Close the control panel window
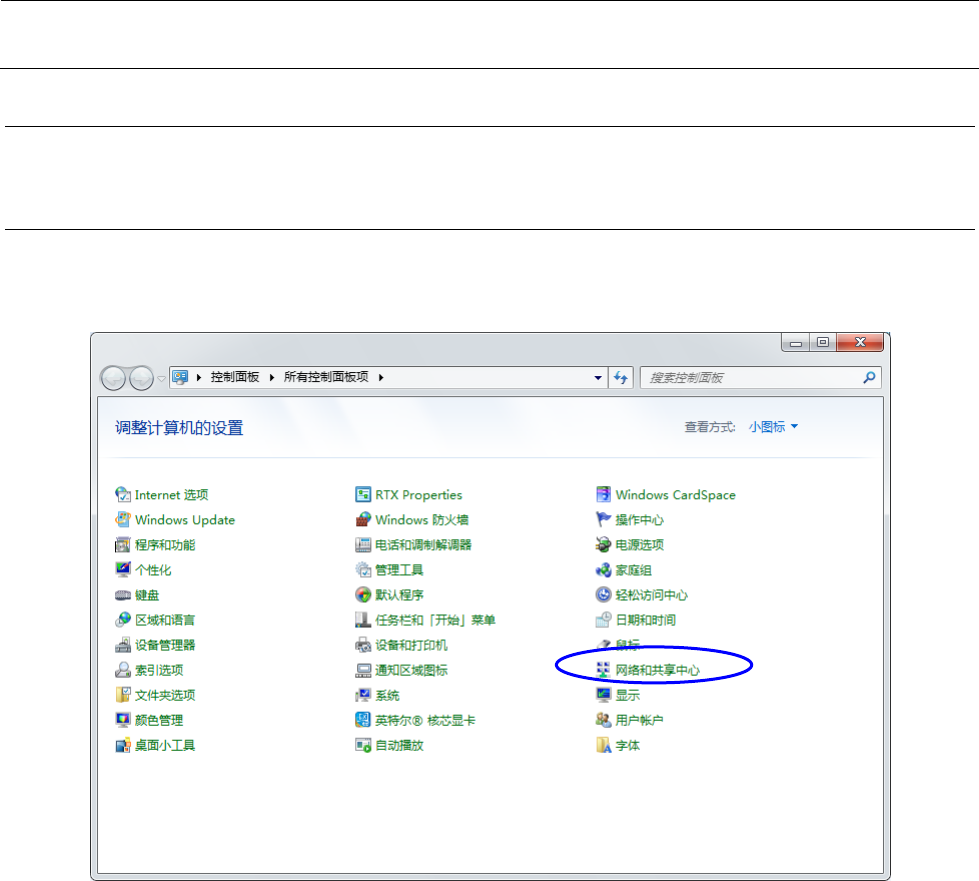The image size is (979, 881). pyautogui.click(x=860, y=342)
